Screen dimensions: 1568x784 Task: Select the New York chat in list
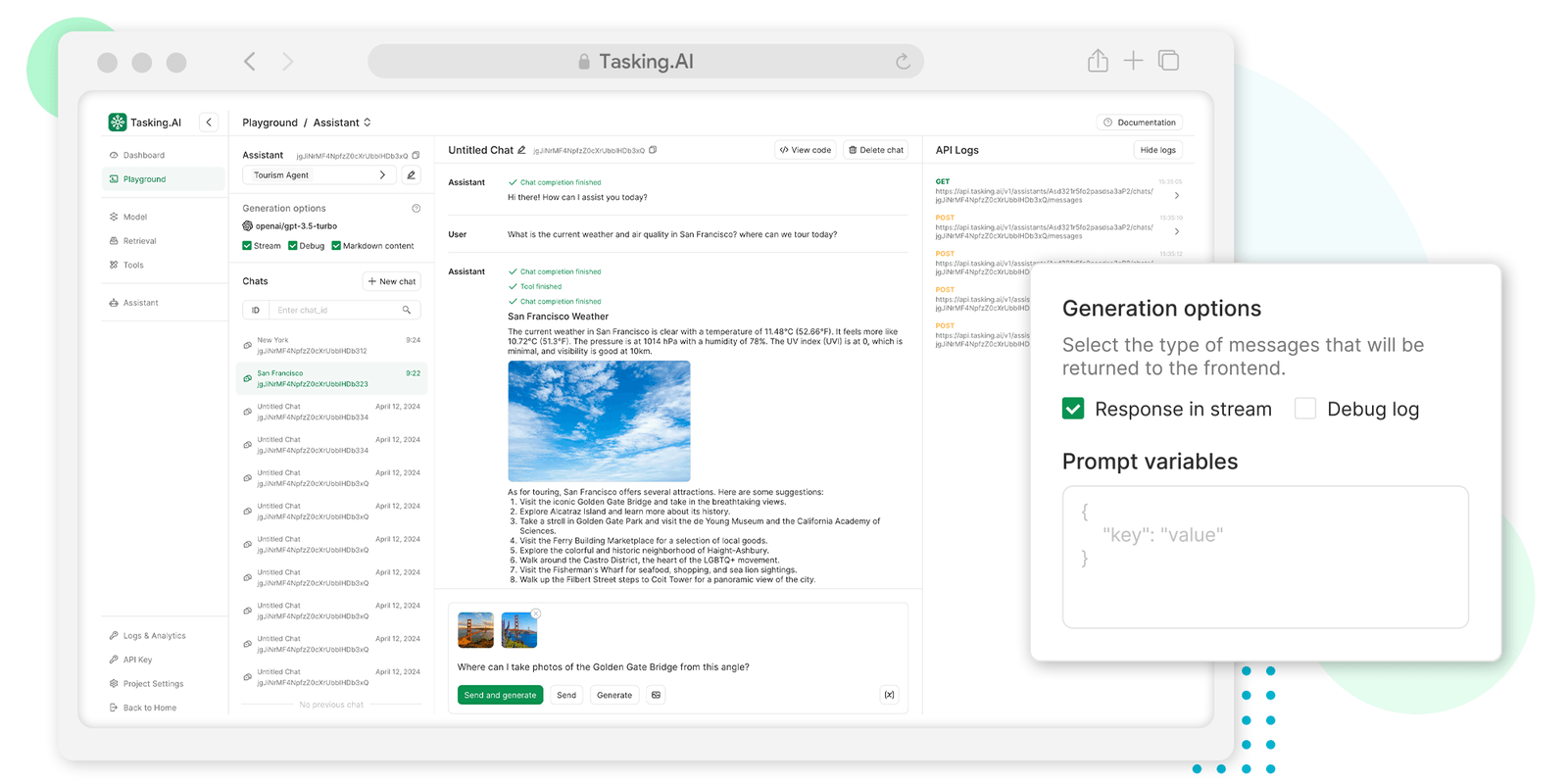coord(331,345)
